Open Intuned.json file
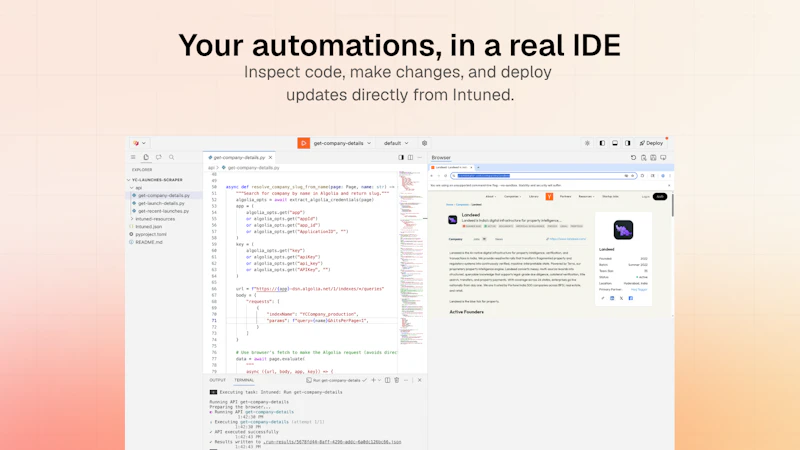This screenshot has width=800, height=450. click(148, 227)
